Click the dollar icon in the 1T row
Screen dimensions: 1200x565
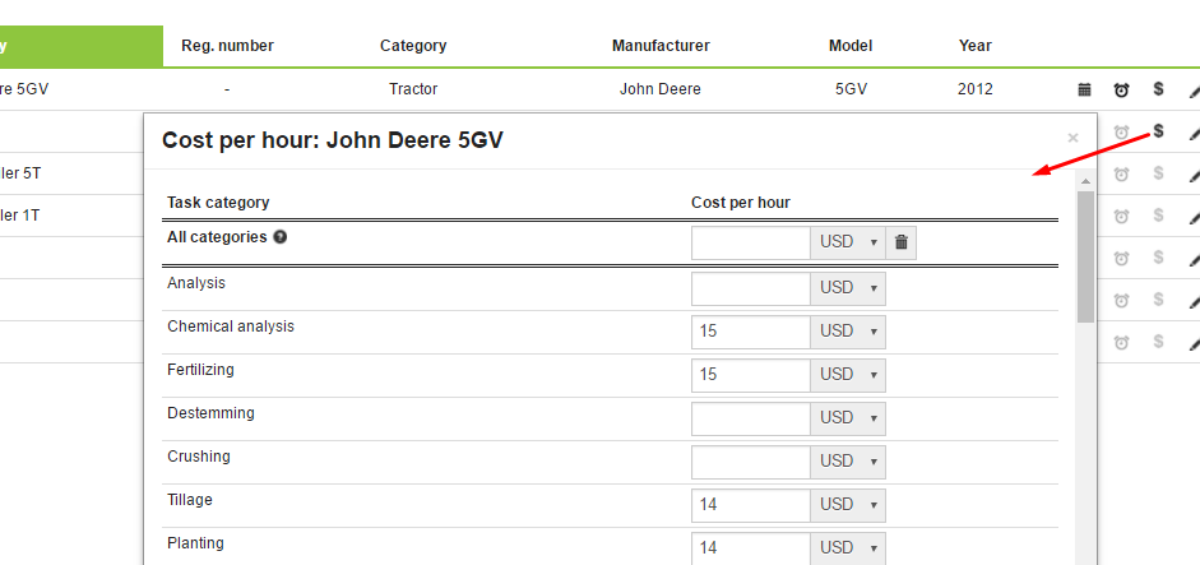pyautogui.click(x=1158, y=215)
